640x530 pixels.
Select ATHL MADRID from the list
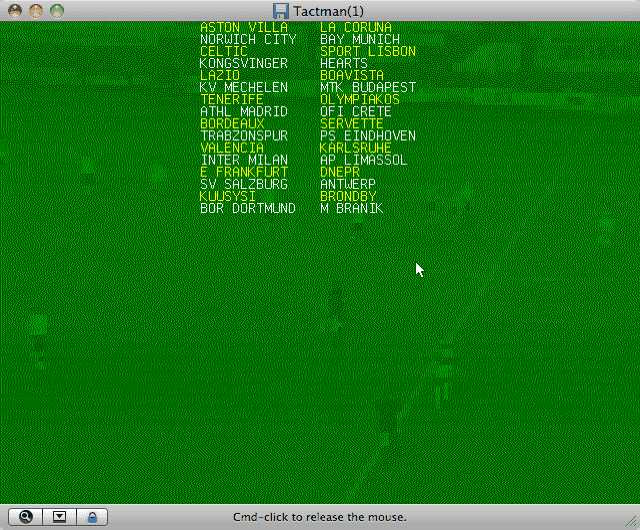tap(244, 111)
